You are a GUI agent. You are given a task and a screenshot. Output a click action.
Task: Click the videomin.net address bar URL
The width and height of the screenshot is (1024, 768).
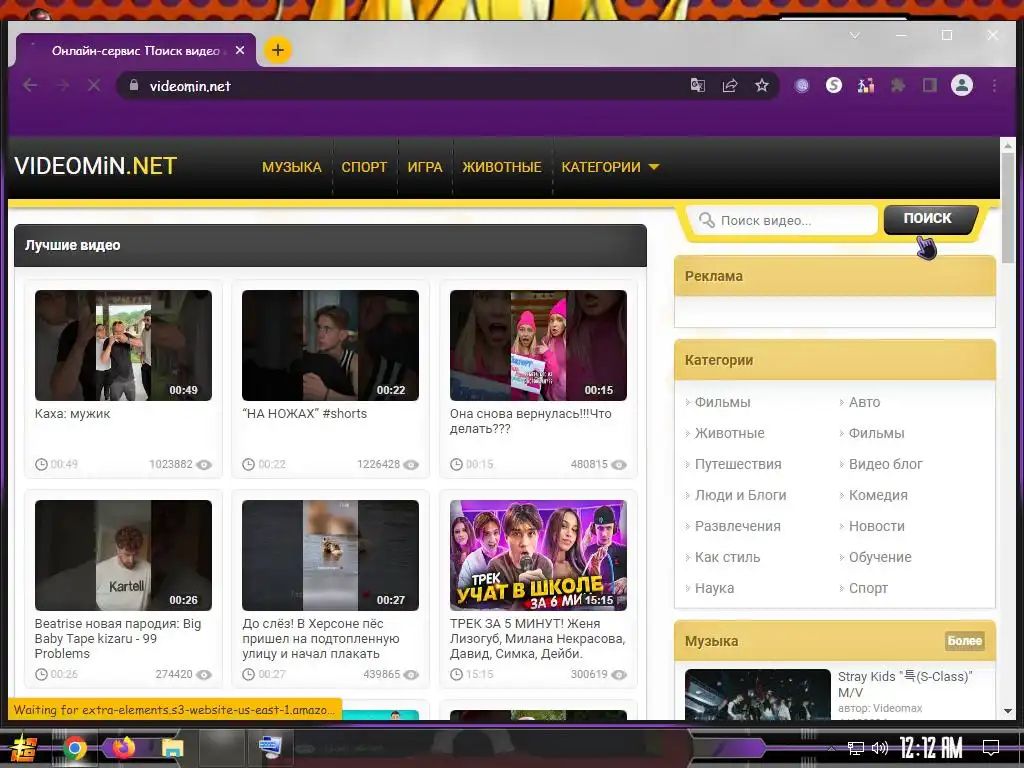click(x=190, y=86)
